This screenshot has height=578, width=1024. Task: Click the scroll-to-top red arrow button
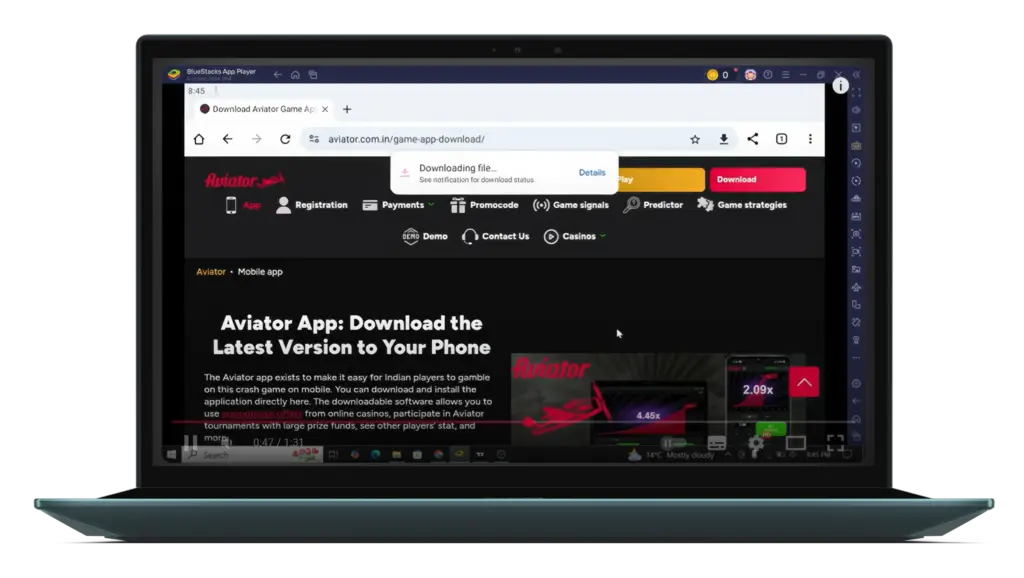click(804, 381)
